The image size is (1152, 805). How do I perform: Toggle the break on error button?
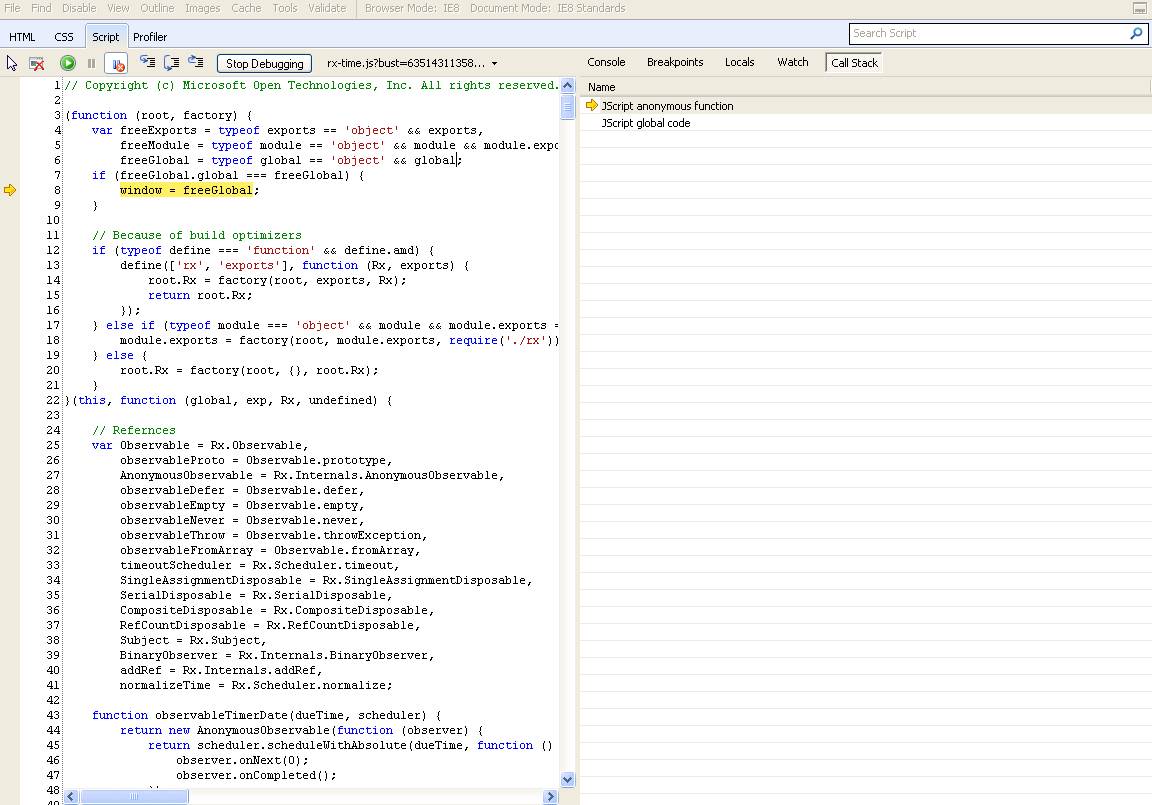click(x=116, y=63)
